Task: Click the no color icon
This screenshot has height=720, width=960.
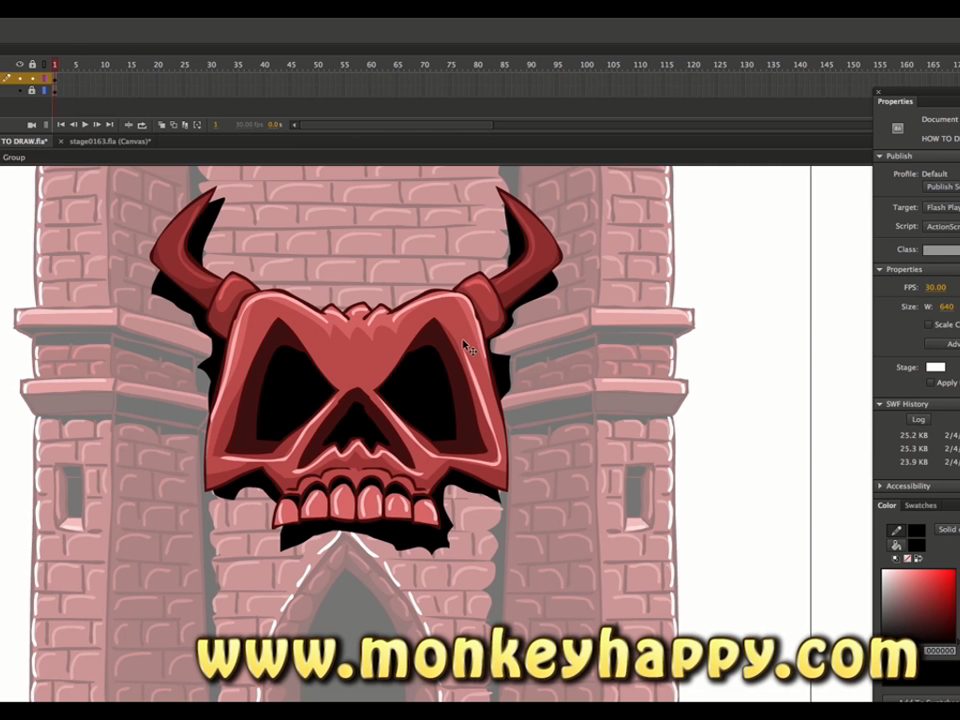Action: pos(907,558)
